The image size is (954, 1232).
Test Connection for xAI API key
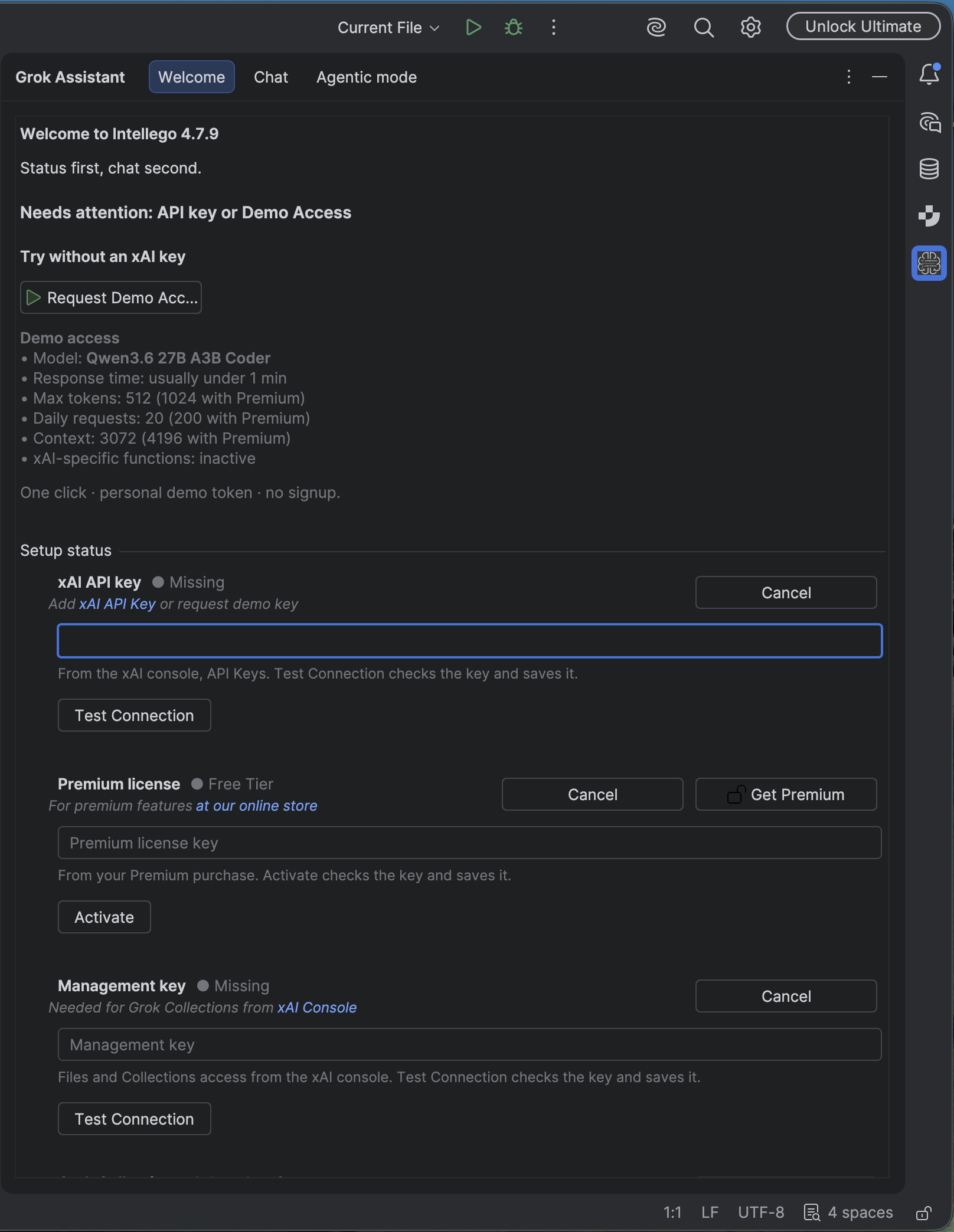click(x=134, y=715)
